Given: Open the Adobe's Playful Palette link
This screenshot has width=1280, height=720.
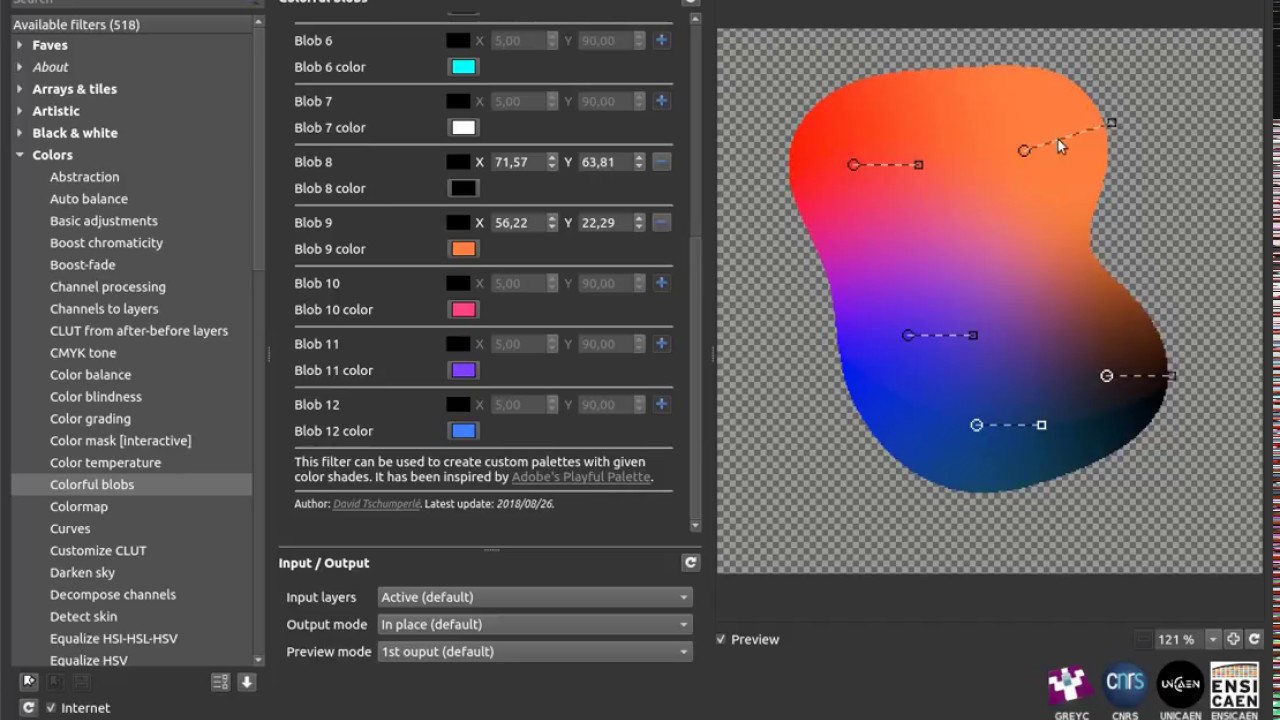Looking at the screenshot, I should click(580, 477).
